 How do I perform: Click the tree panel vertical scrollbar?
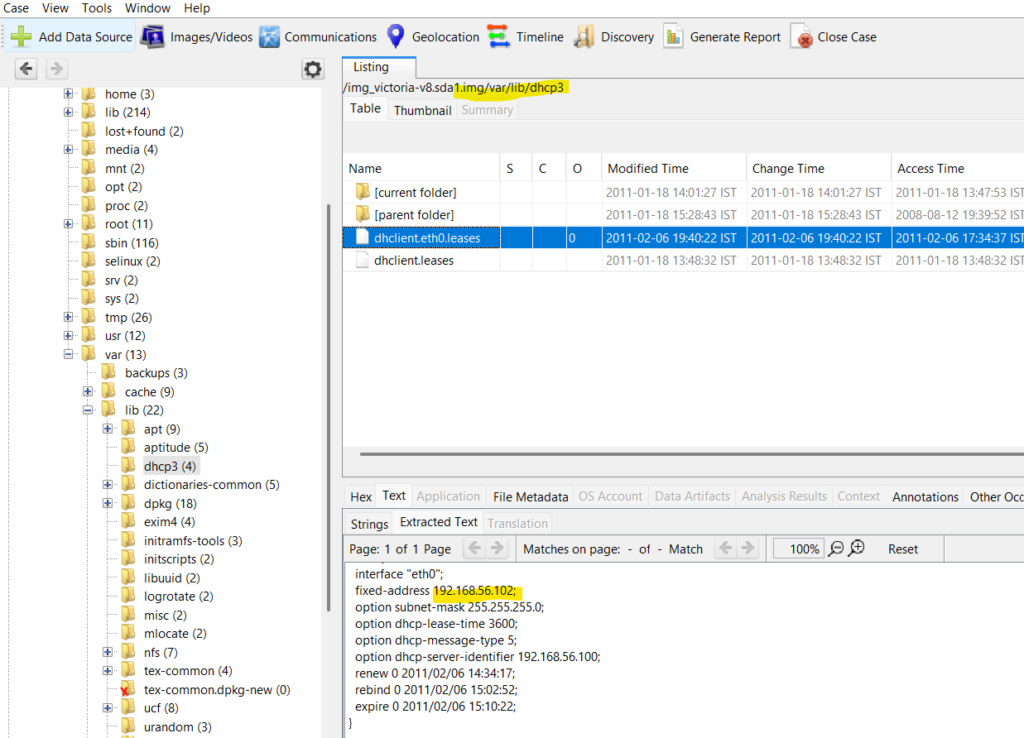click(327, 408)
